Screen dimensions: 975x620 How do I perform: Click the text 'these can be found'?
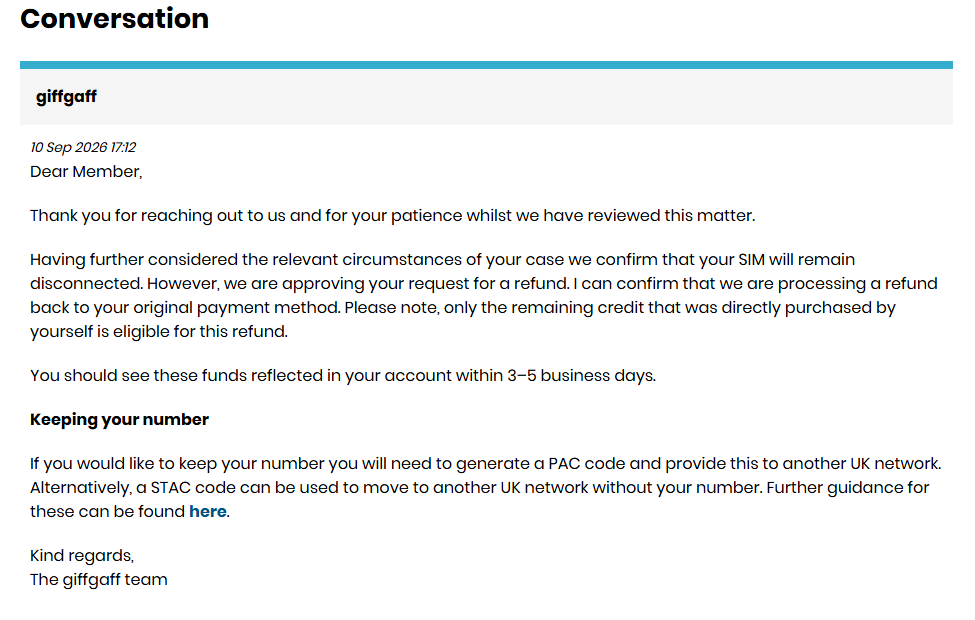coord(108,511)
